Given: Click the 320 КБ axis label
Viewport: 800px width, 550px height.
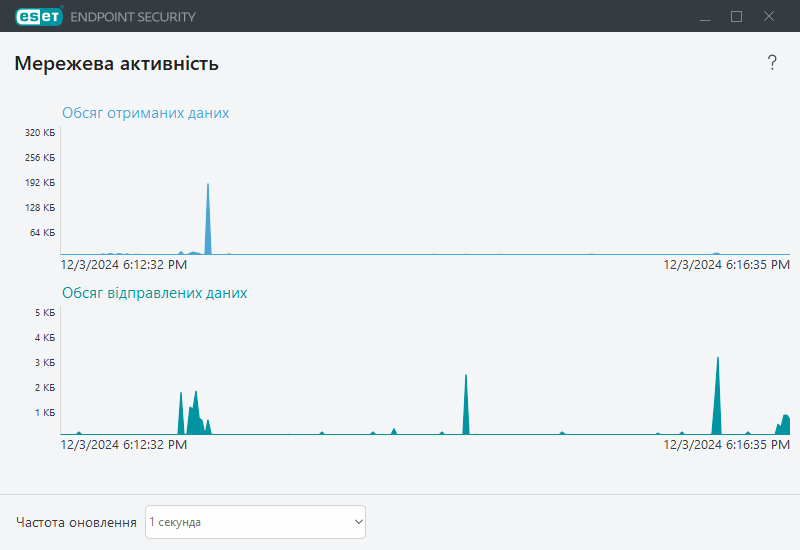Looking at the screenshot, I should click(40, 133).
